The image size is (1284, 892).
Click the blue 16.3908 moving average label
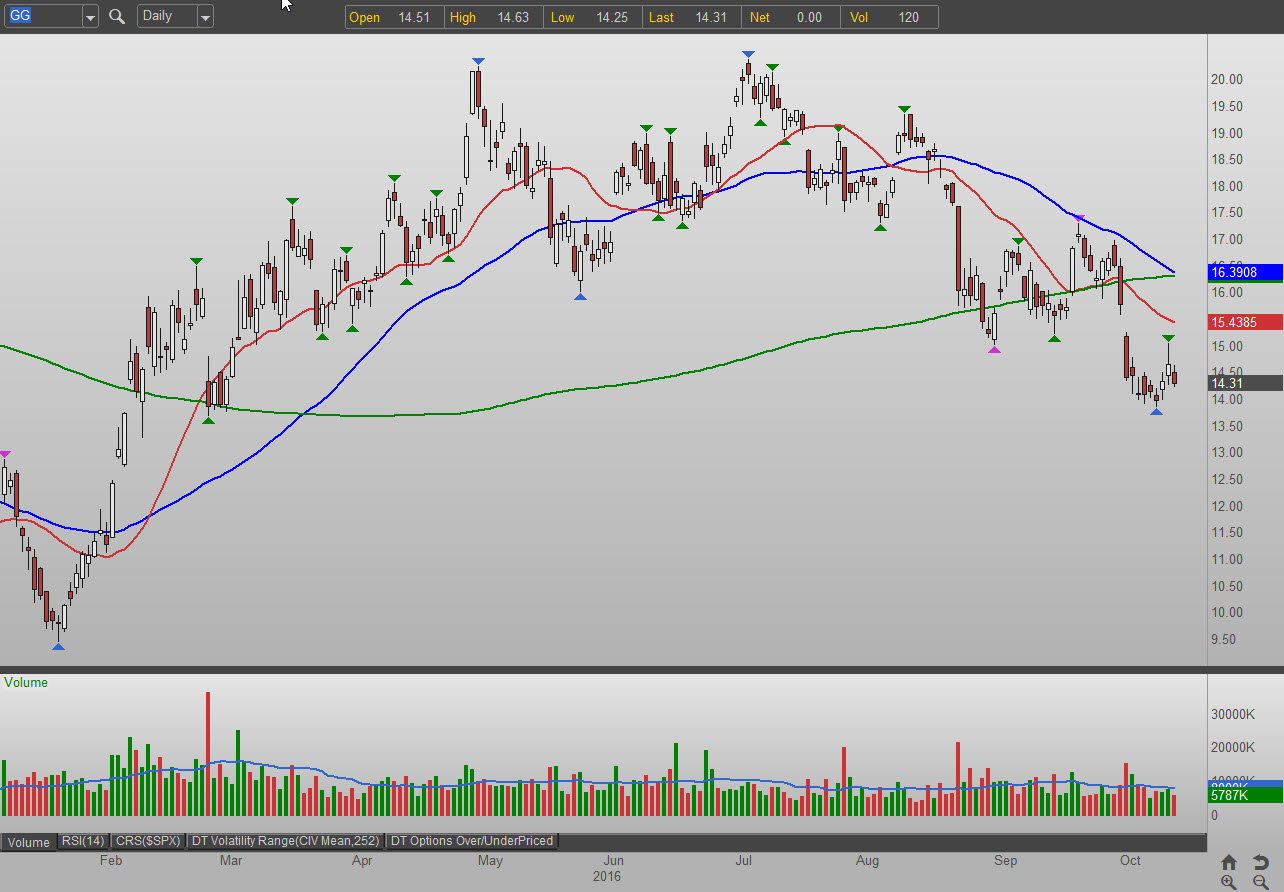(1245, 272)
